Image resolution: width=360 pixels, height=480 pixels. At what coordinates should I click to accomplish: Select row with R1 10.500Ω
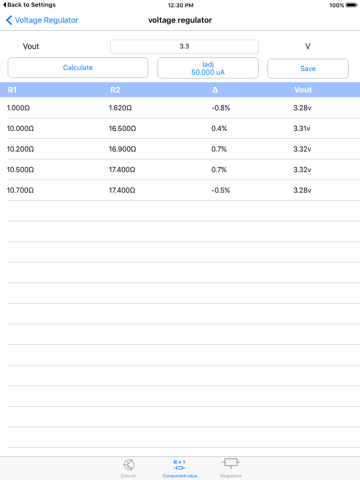click(180, 170)
